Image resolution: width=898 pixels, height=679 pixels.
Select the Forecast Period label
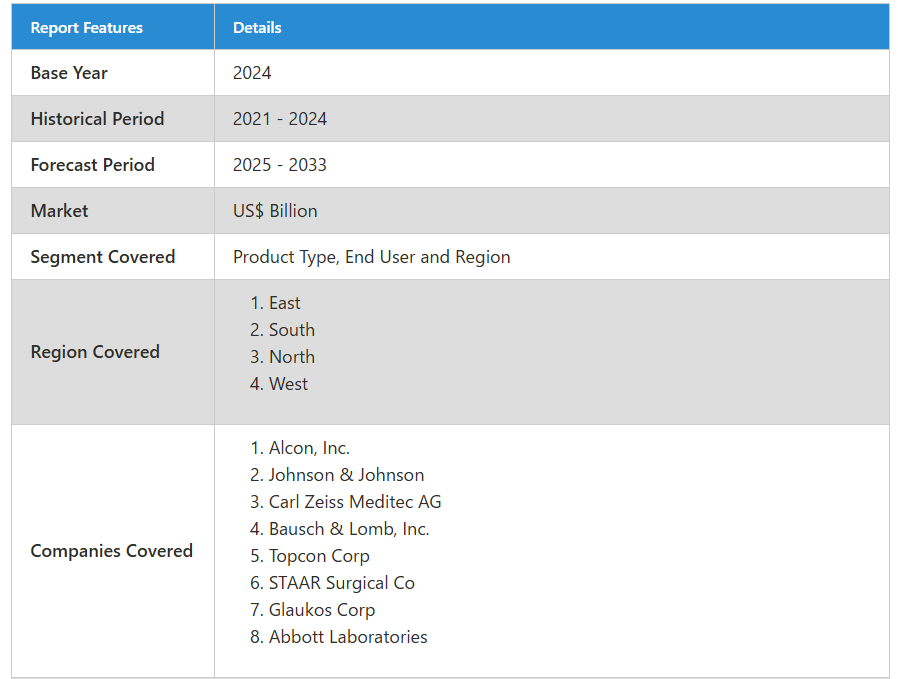(93, 165)
